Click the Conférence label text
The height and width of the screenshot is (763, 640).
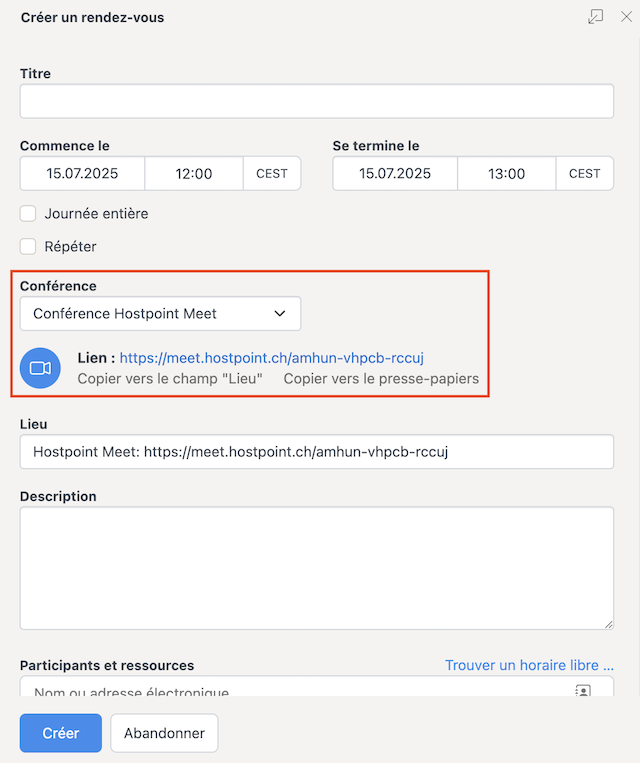tap(58, 286)
